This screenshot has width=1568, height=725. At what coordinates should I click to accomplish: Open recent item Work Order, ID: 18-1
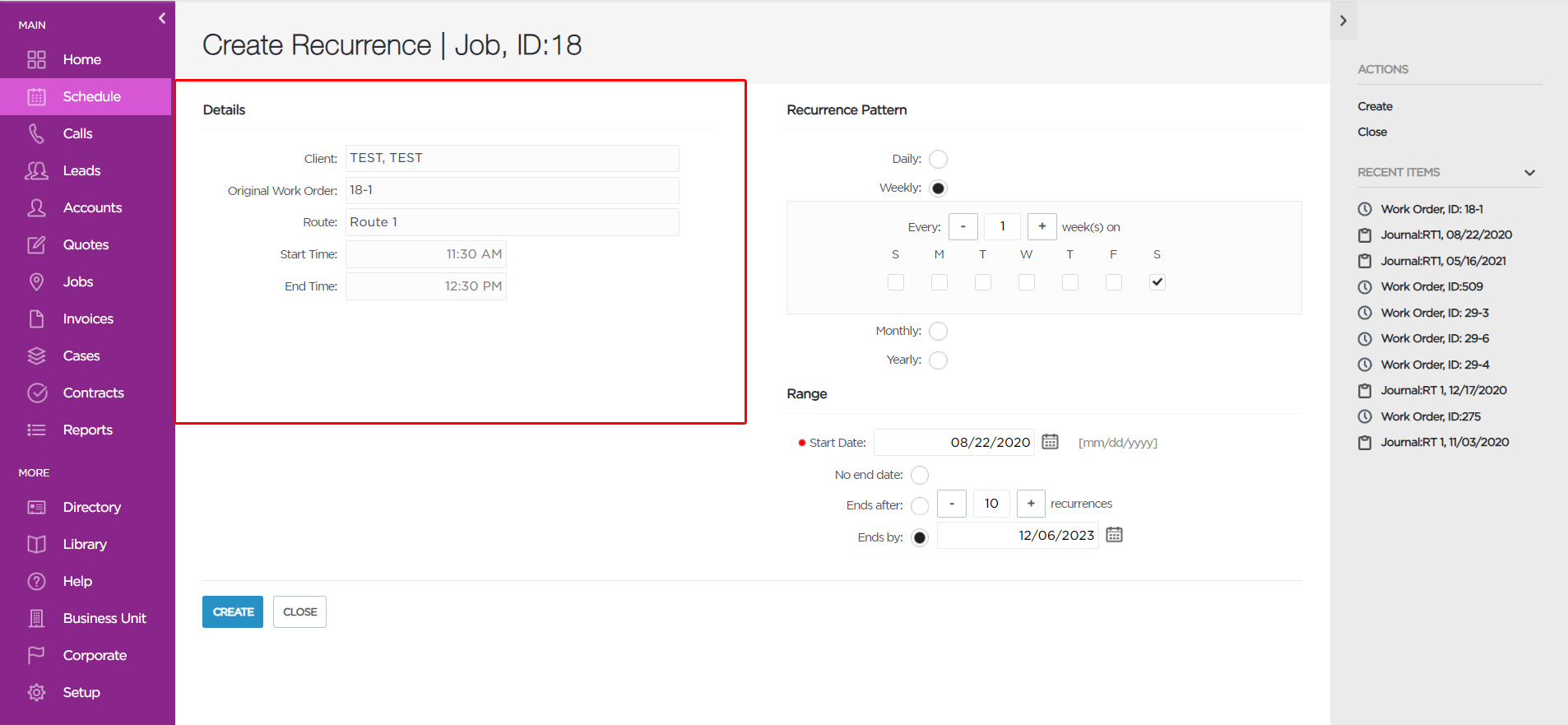[x=1431, y=209]
